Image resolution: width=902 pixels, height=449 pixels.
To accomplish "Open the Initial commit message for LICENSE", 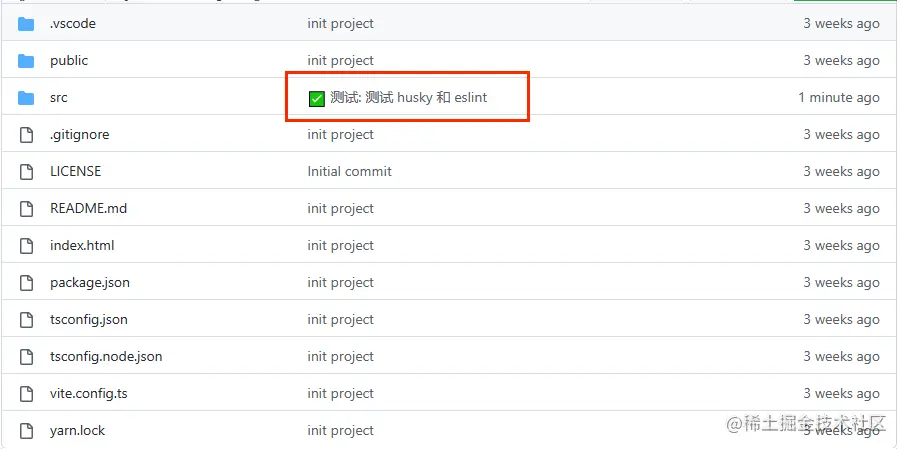I will pos(350,171).
